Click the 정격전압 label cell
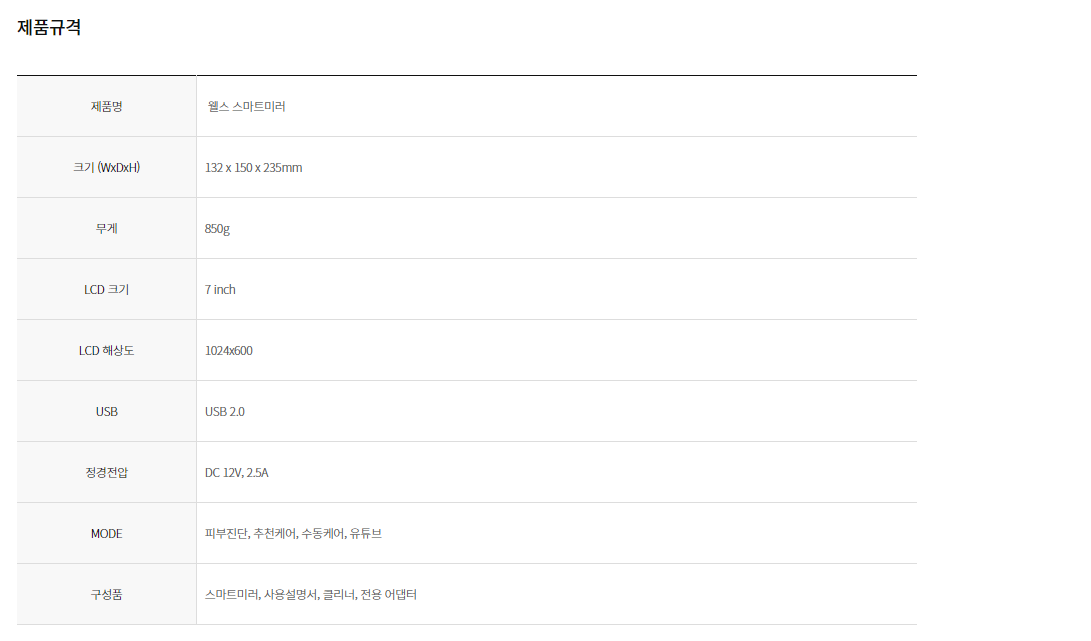Screen dimensions: 1091x641 [x=106, y=472]
